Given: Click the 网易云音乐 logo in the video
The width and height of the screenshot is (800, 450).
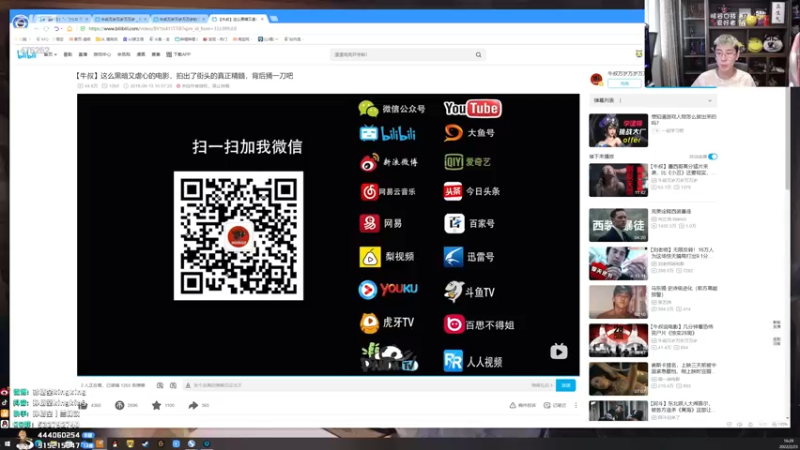Looking at the screenshot, I should 388,192.
